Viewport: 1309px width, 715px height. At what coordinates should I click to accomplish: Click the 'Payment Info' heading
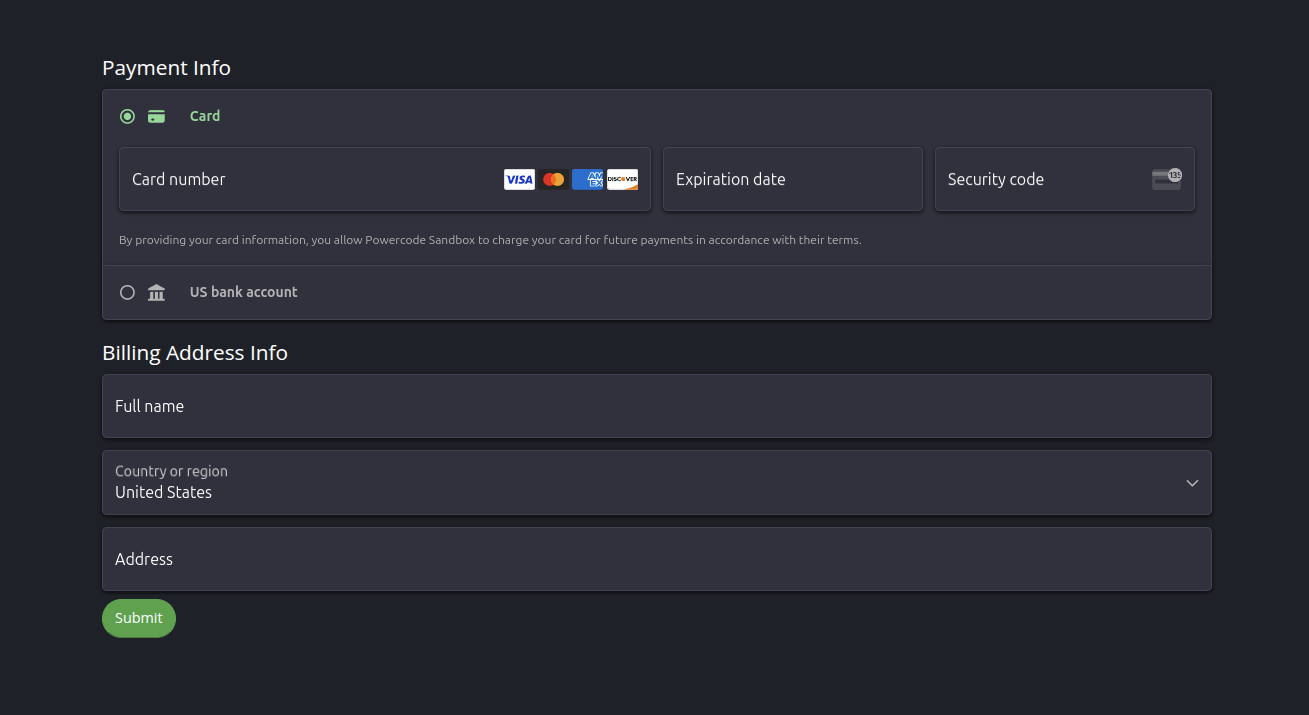[x=166, y=68]
